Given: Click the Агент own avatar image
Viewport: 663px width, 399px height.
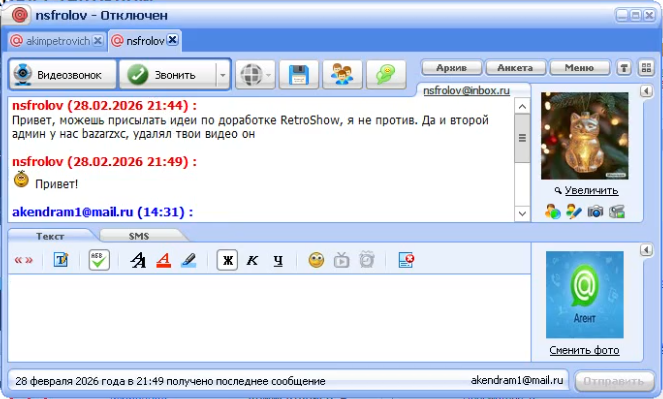Looking at the screenshot, I should pyautogui.click(x=584, y=295).
